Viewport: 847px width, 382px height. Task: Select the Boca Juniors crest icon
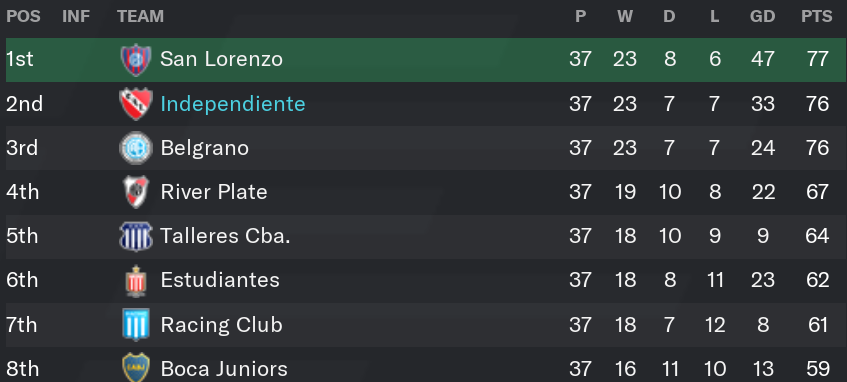tap(136, 368)
